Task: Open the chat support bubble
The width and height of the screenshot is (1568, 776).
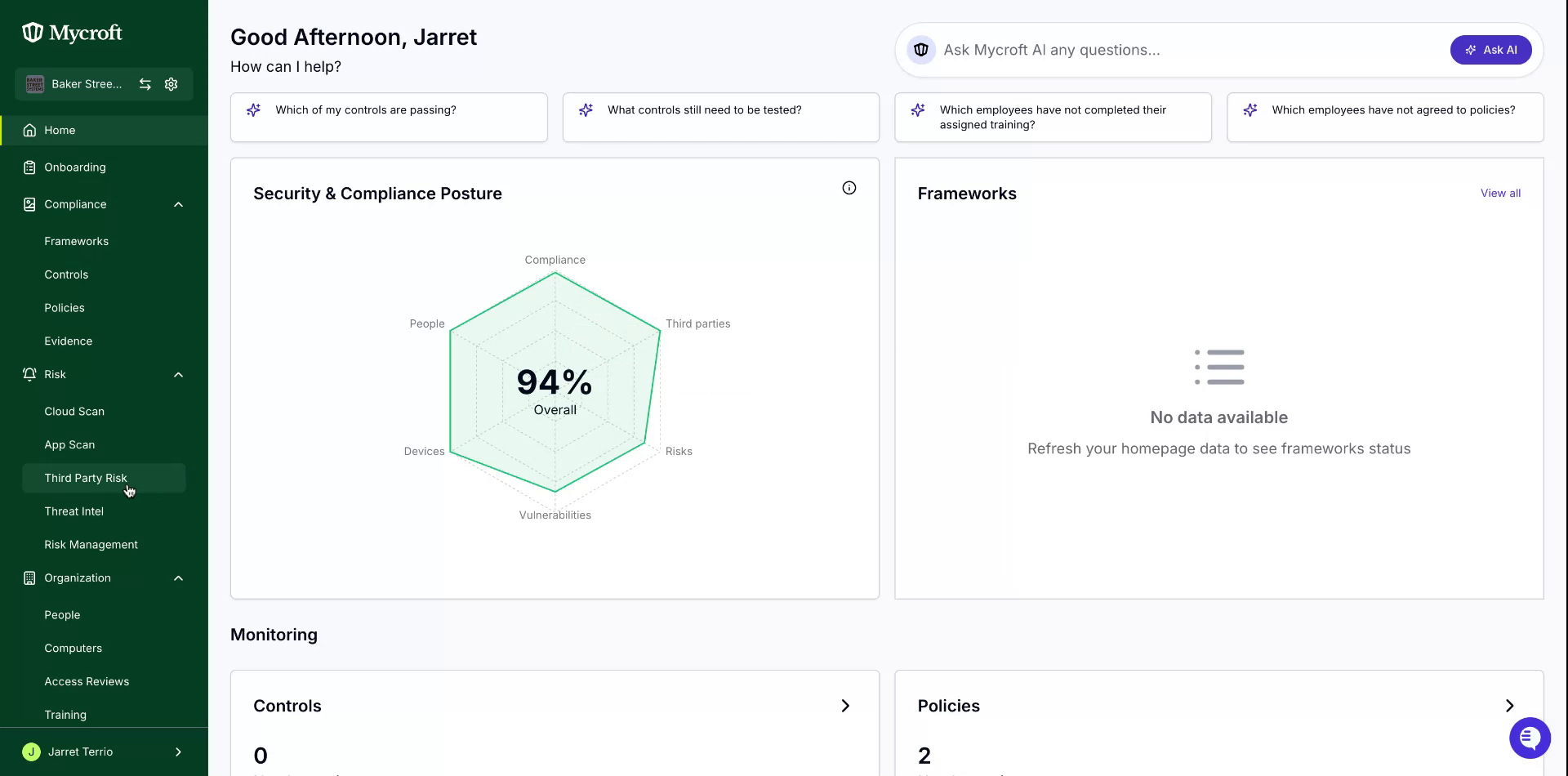Action: [x=1530, y=738]
